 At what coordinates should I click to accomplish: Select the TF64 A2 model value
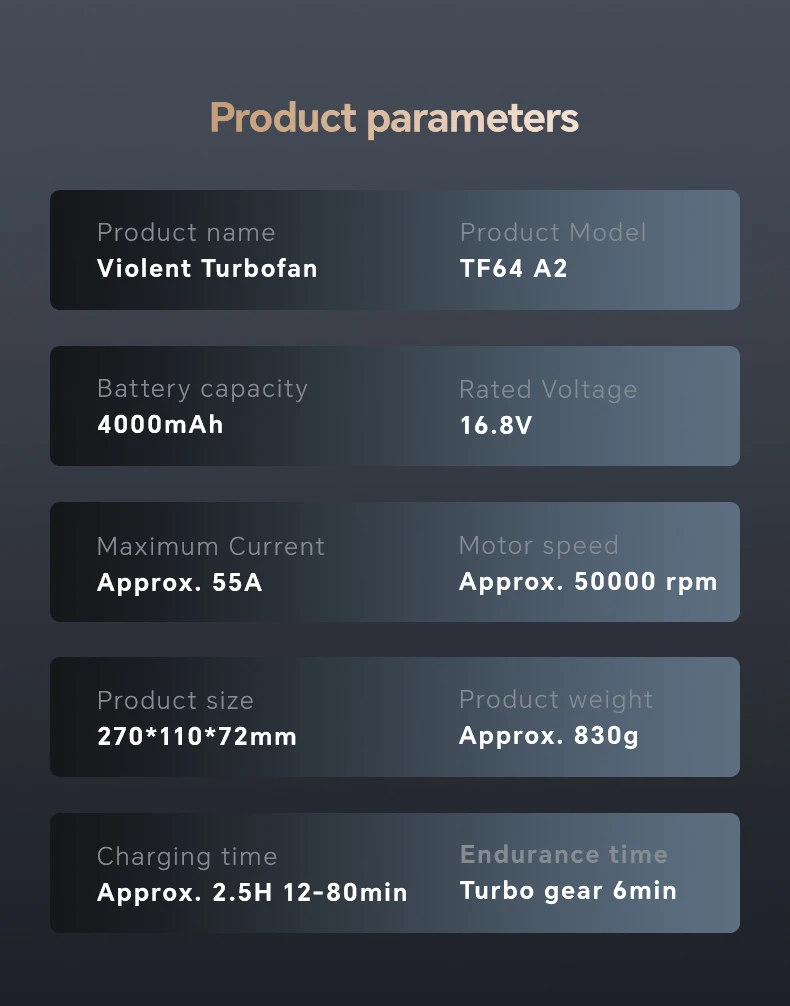513,268
